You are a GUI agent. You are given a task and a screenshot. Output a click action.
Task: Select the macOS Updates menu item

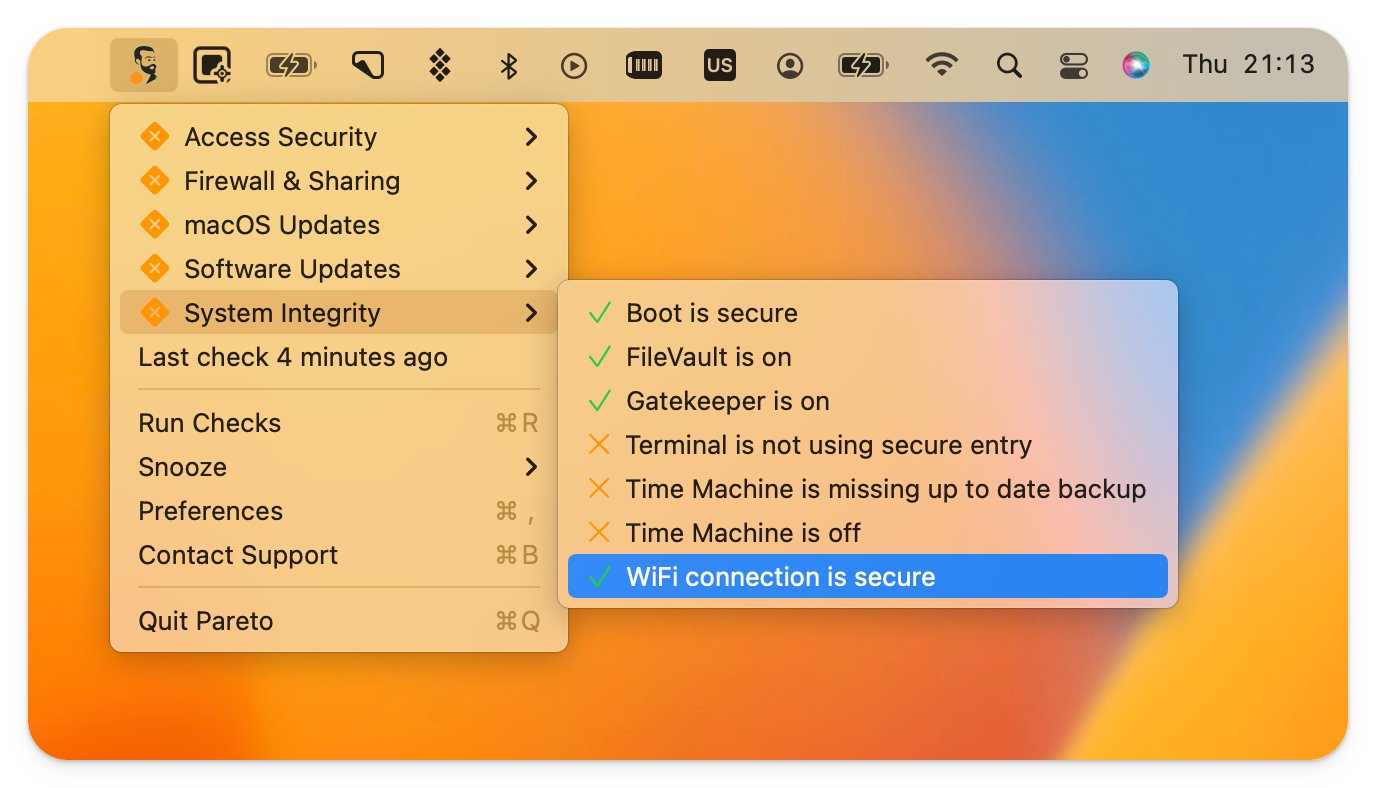[x=339, y=225]
